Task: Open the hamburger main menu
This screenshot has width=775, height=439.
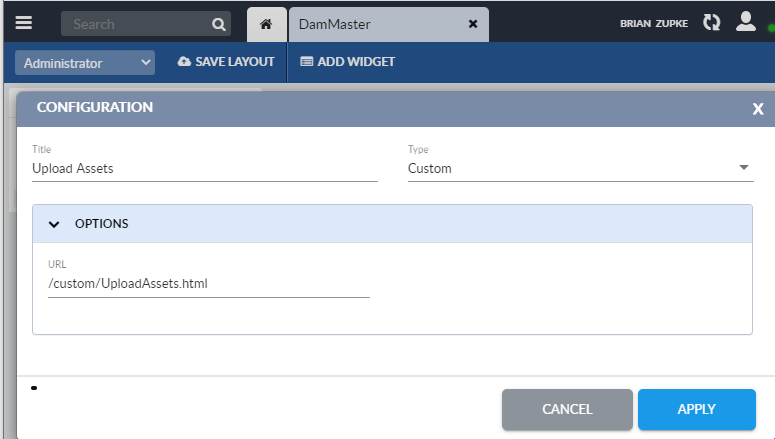Action: coord(24,23)
